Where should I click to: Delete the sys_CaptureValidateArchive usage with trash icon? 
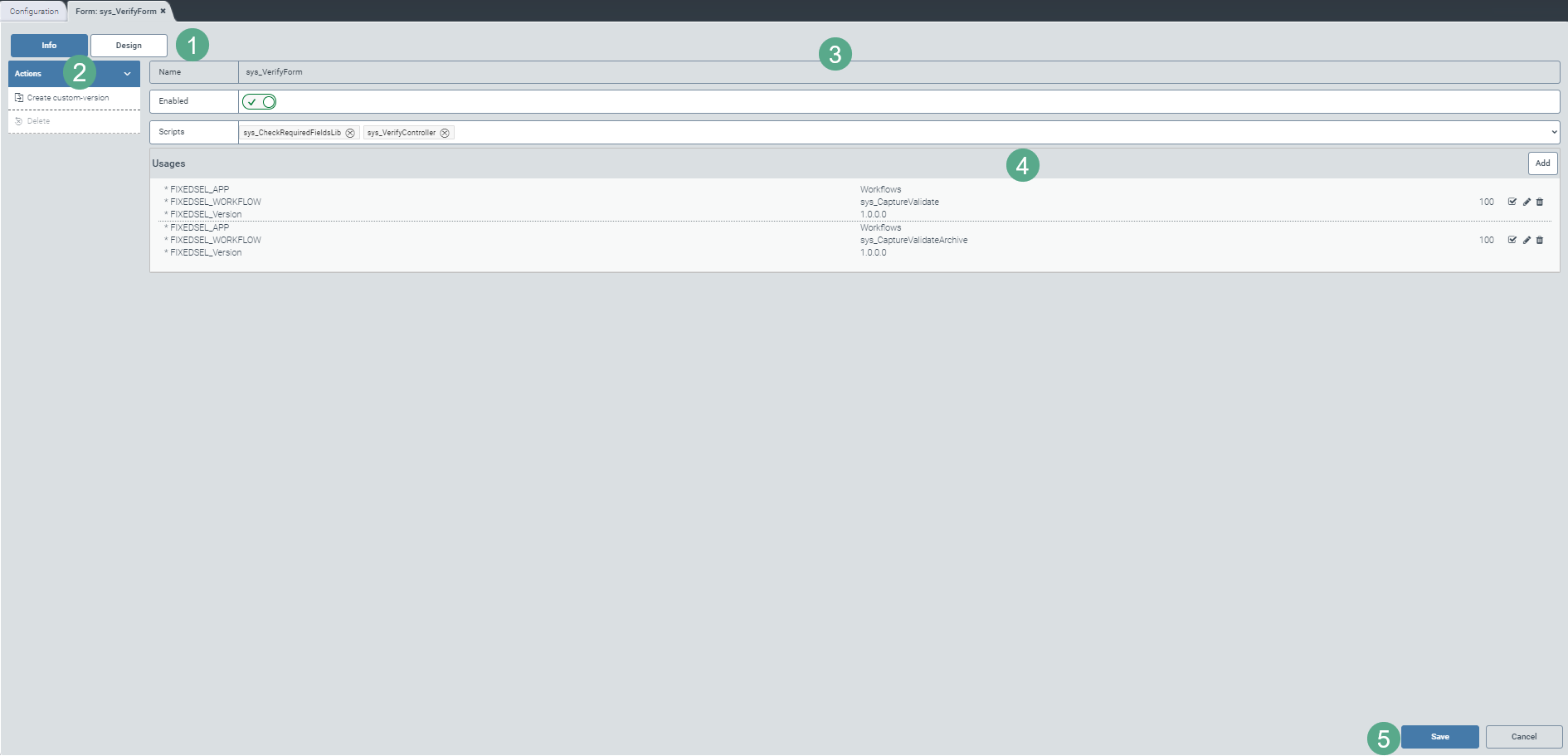pos(1540,241)
